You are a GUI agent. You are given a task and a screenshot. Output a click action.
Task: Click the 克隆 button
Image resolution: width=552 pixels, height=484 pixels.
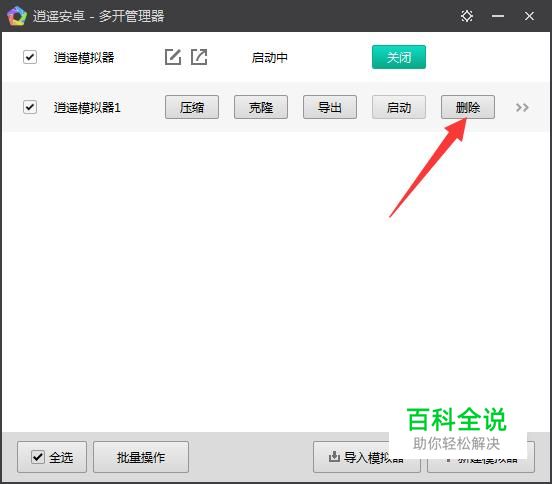(261, 107)
